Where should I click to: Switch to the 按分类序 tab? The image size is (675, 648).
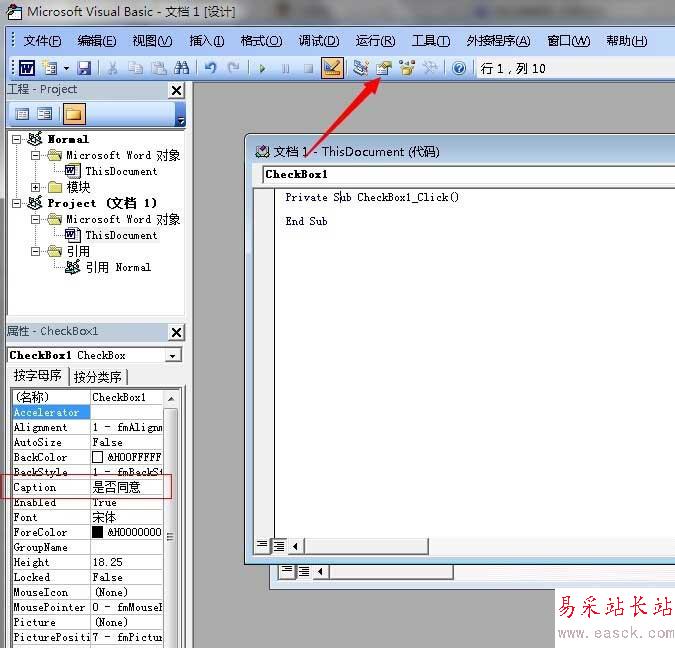(x=98, y=377)
